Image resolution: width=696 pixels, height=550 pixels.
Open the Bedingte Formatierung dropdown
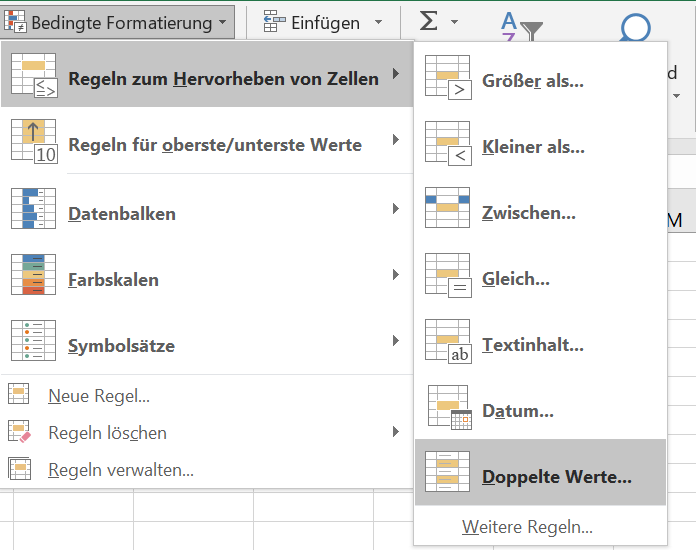coord(118,22)
